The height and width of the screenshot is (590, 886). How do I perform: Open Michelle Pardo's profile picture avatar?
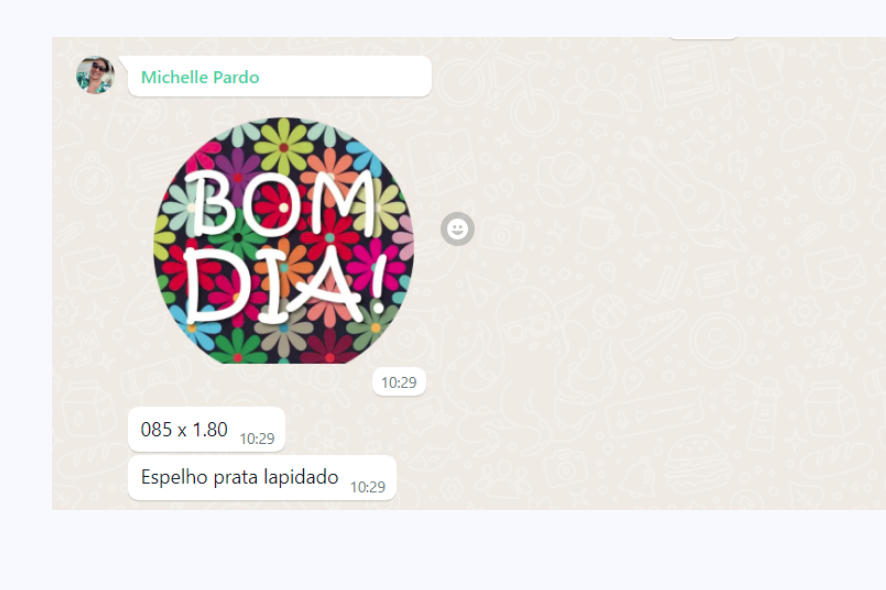click(x=95, y=75)
